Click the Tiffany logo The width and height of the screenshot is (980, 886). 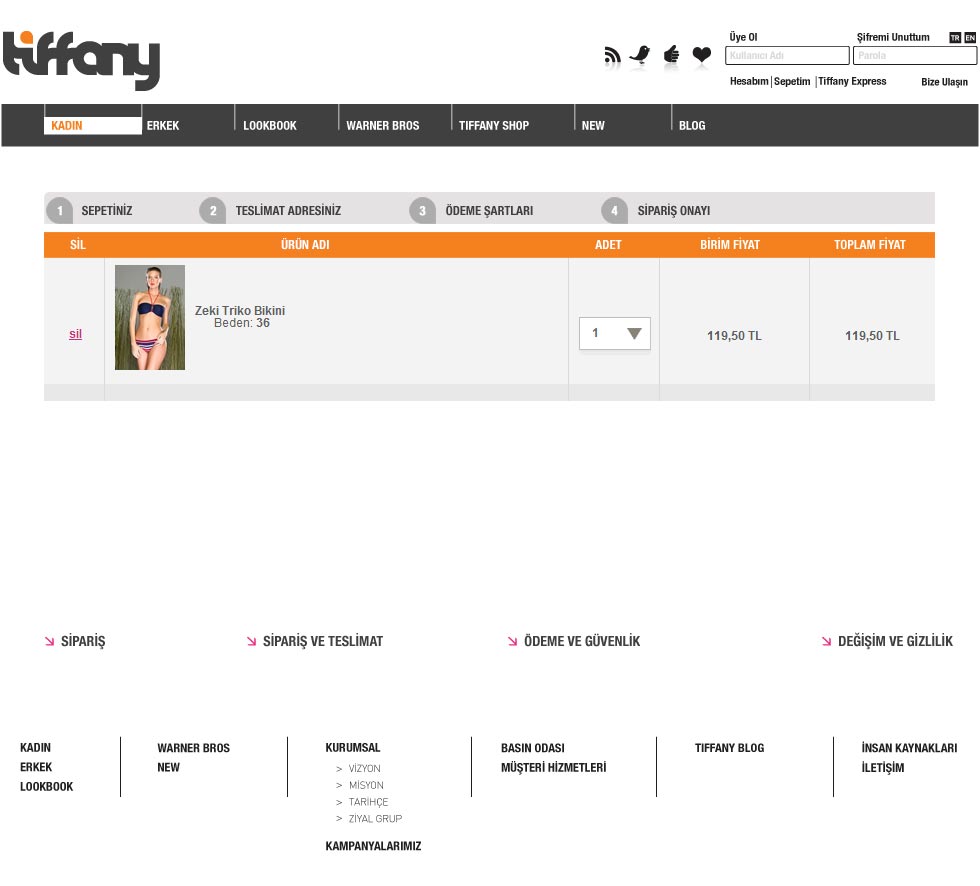pos(82,61)
